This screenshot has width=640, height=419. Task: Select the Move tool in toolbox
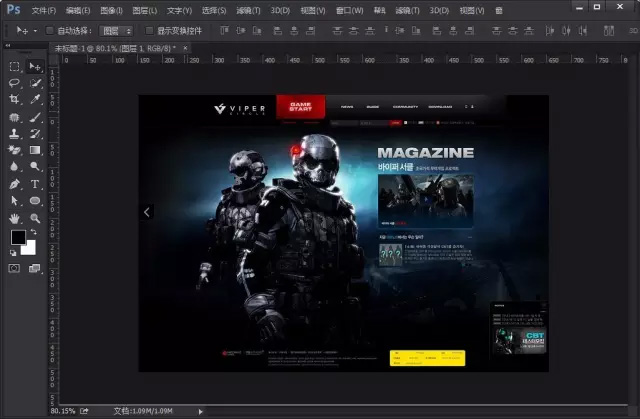coord(35,67)
